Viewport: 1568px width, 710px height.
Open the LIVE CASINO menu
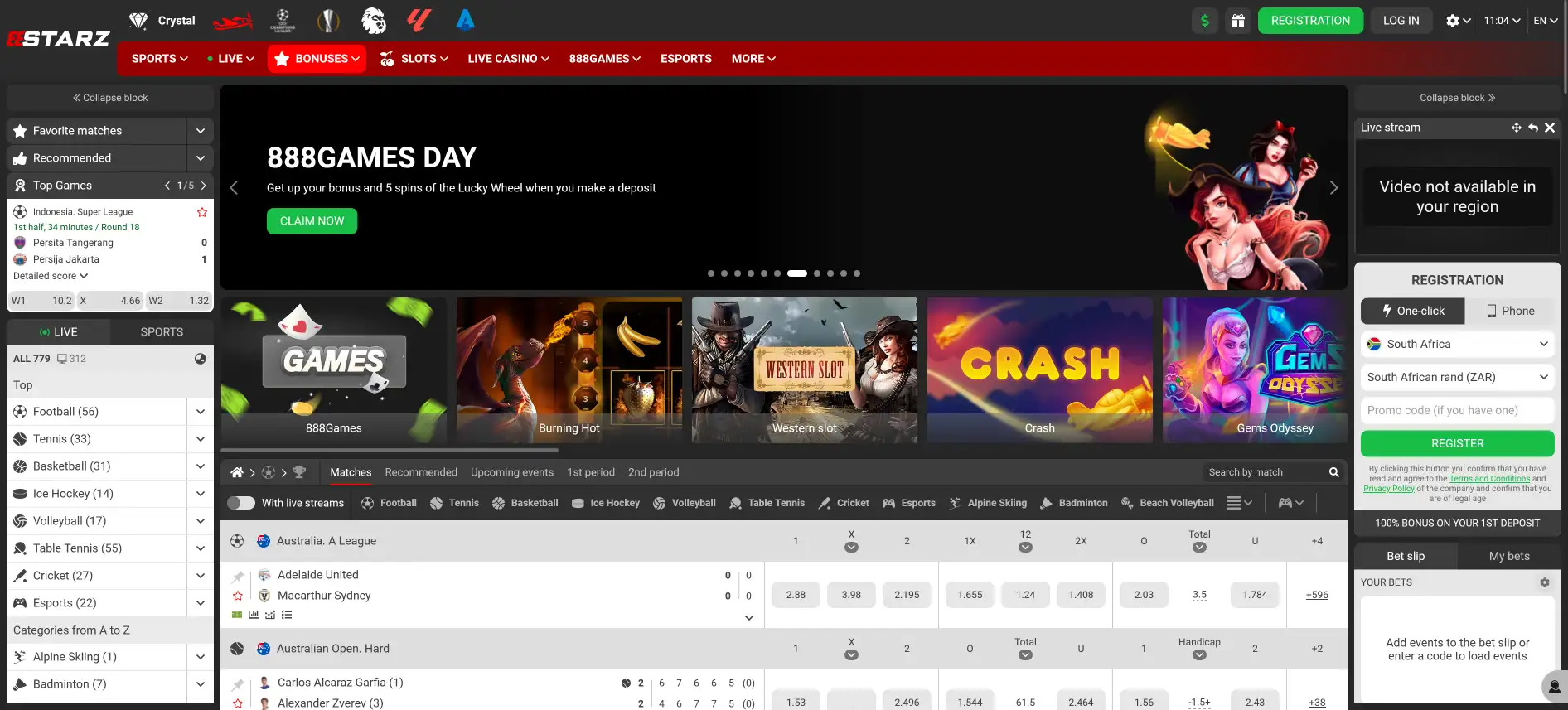pyautogui.click(x=508, y=59)
